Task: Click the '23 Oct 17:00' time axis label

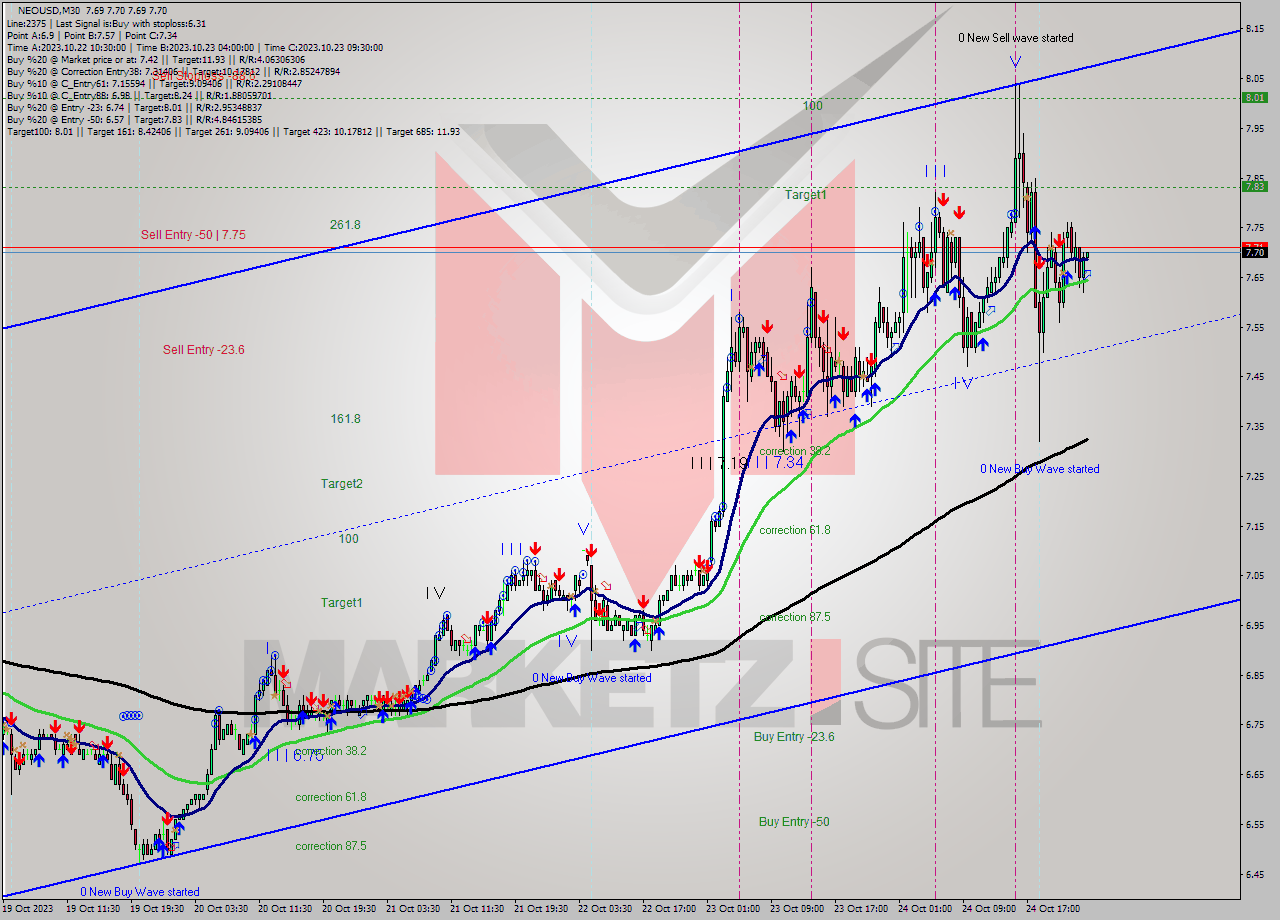Action: 861,909
